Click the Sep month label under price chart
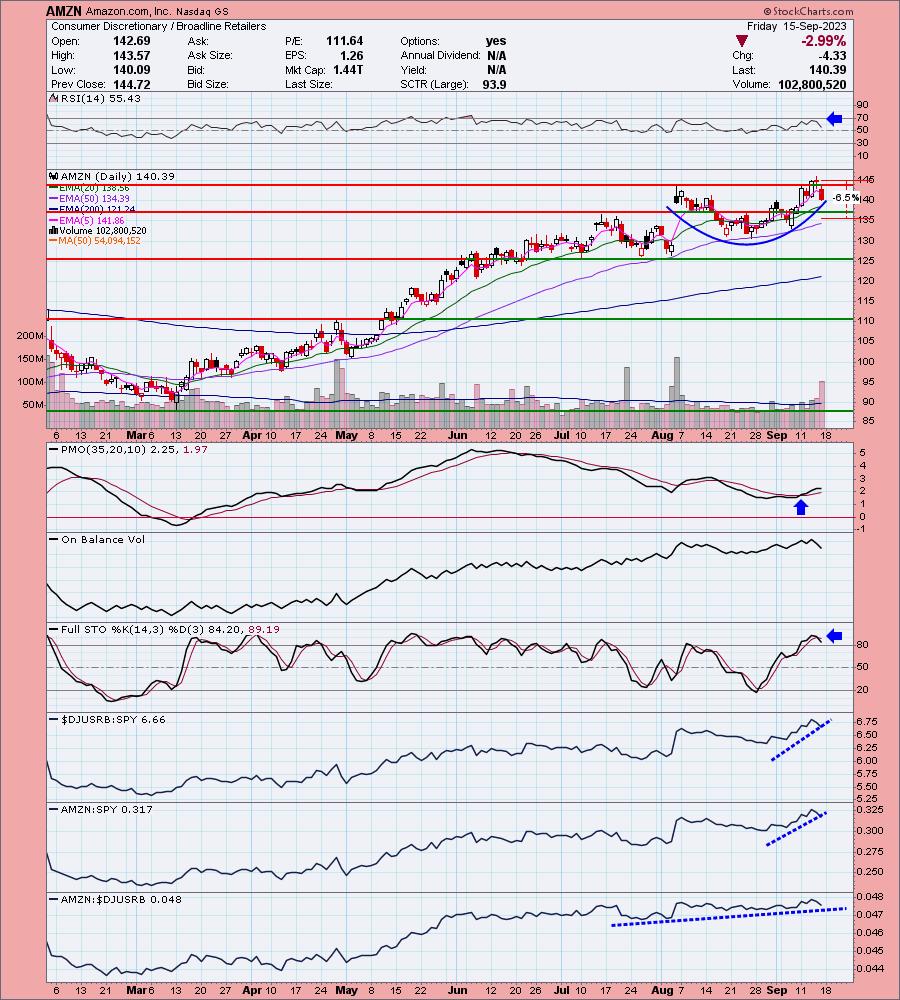 pyautogui.click(x=776, y=435)
